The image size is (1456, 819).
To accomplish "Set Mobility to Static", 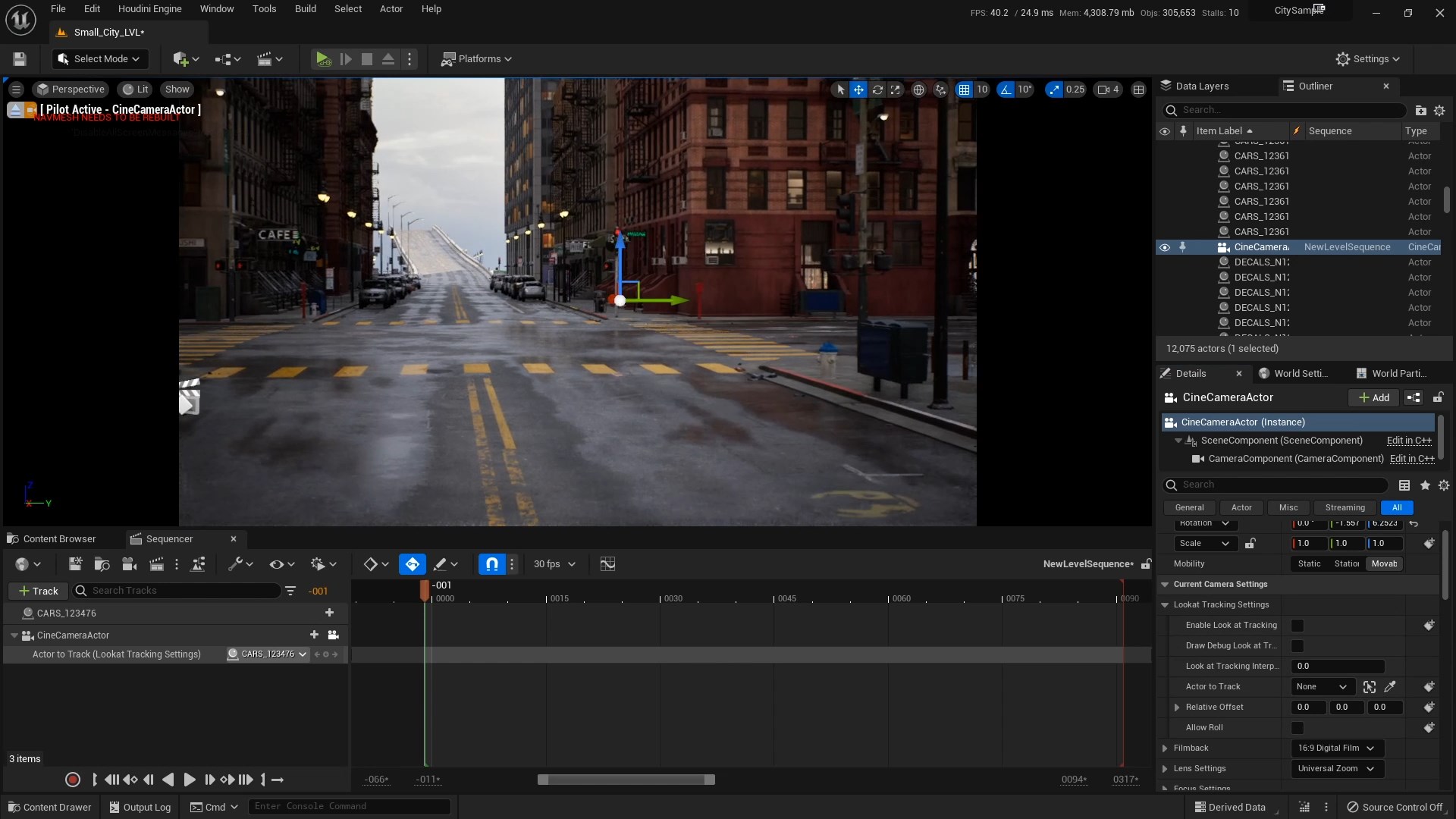I will tap(1309, 564).
